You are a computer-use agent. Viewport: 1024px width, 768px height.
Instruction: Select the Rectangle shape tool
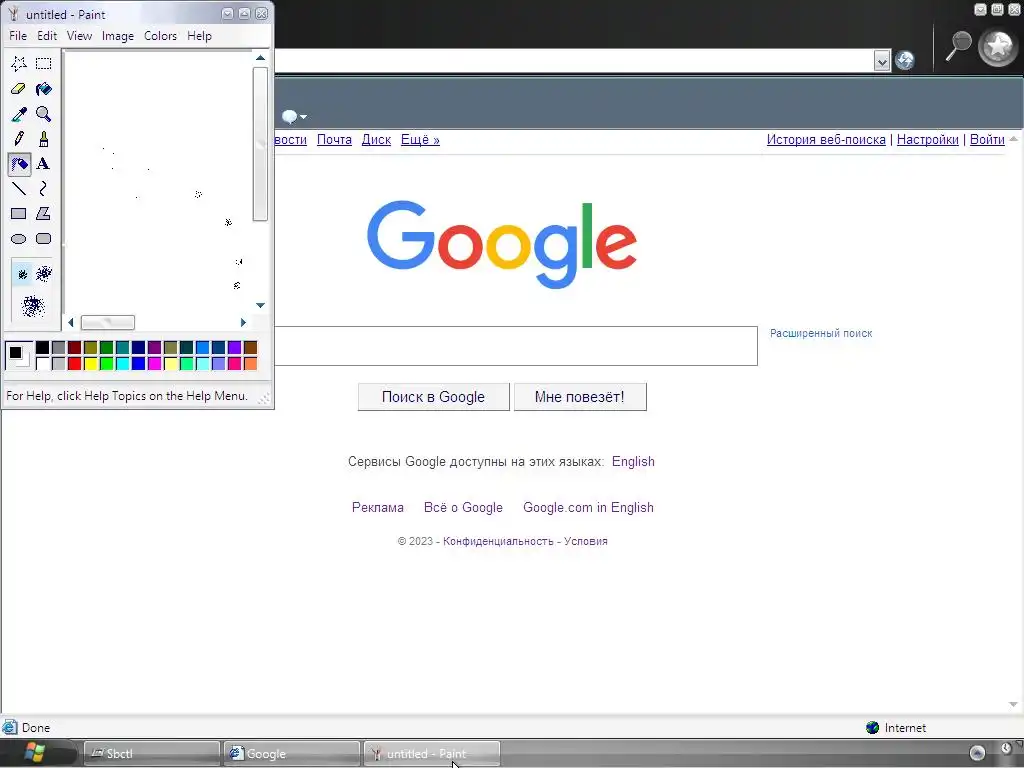click(19, 214)
